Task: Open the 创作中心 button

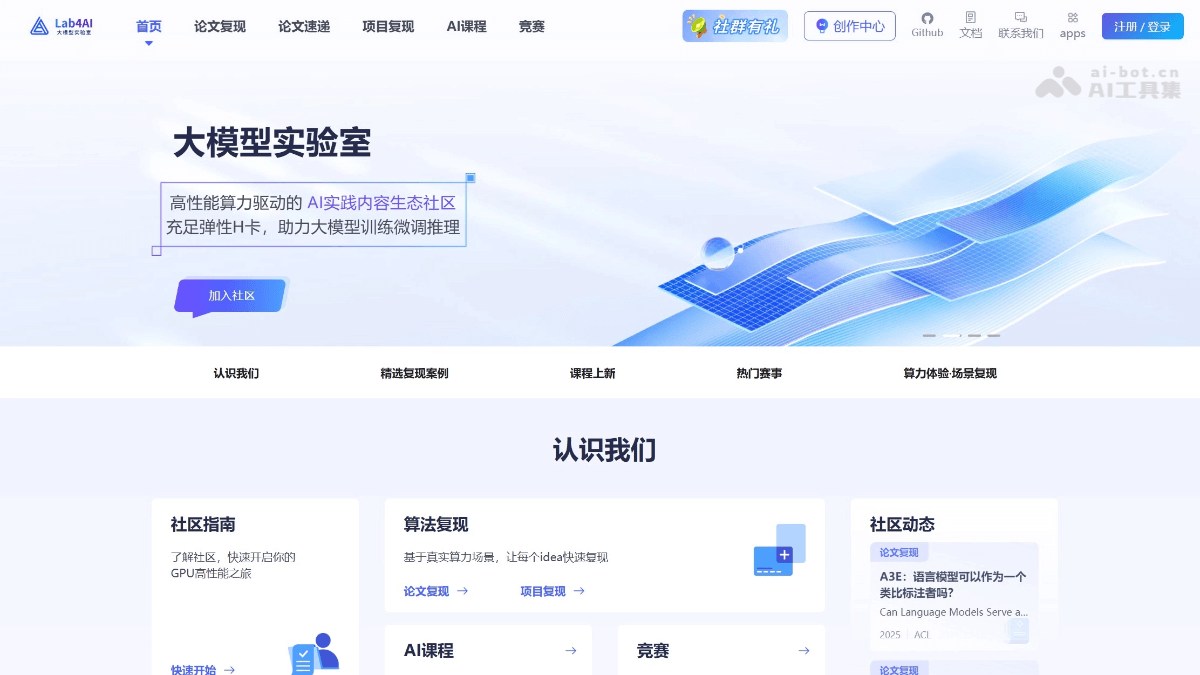Action: (x=849, y=26)
